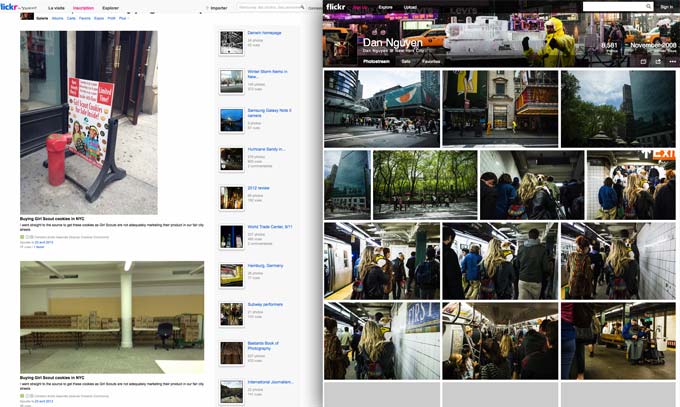Switch to the Photostream tab
This screenshot has height=407, width=680.
pos(376,62)
